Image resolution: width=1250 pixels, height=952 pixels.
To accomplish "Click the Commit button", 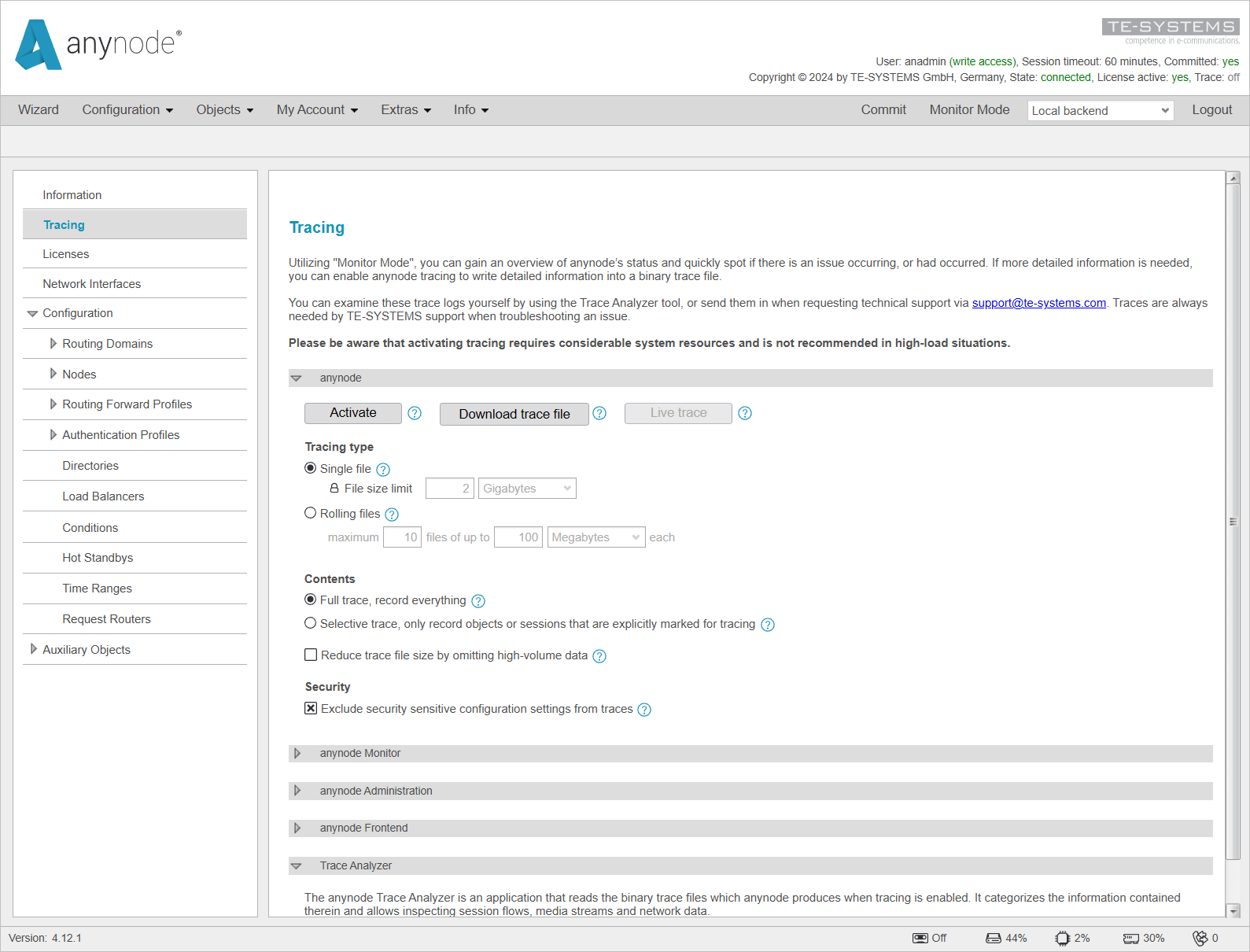I will pyautogui.click(x=883, y=110).
